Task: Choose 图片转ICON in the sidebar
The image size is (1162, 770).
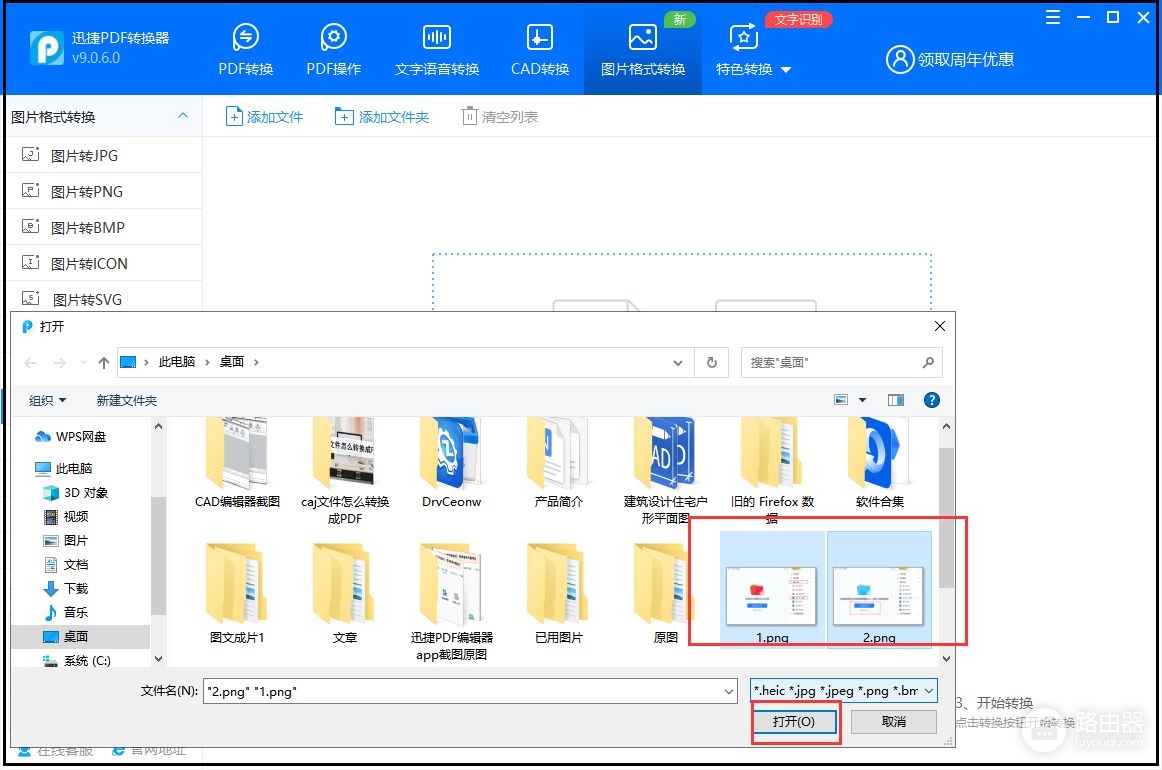Action: (104, 263)
